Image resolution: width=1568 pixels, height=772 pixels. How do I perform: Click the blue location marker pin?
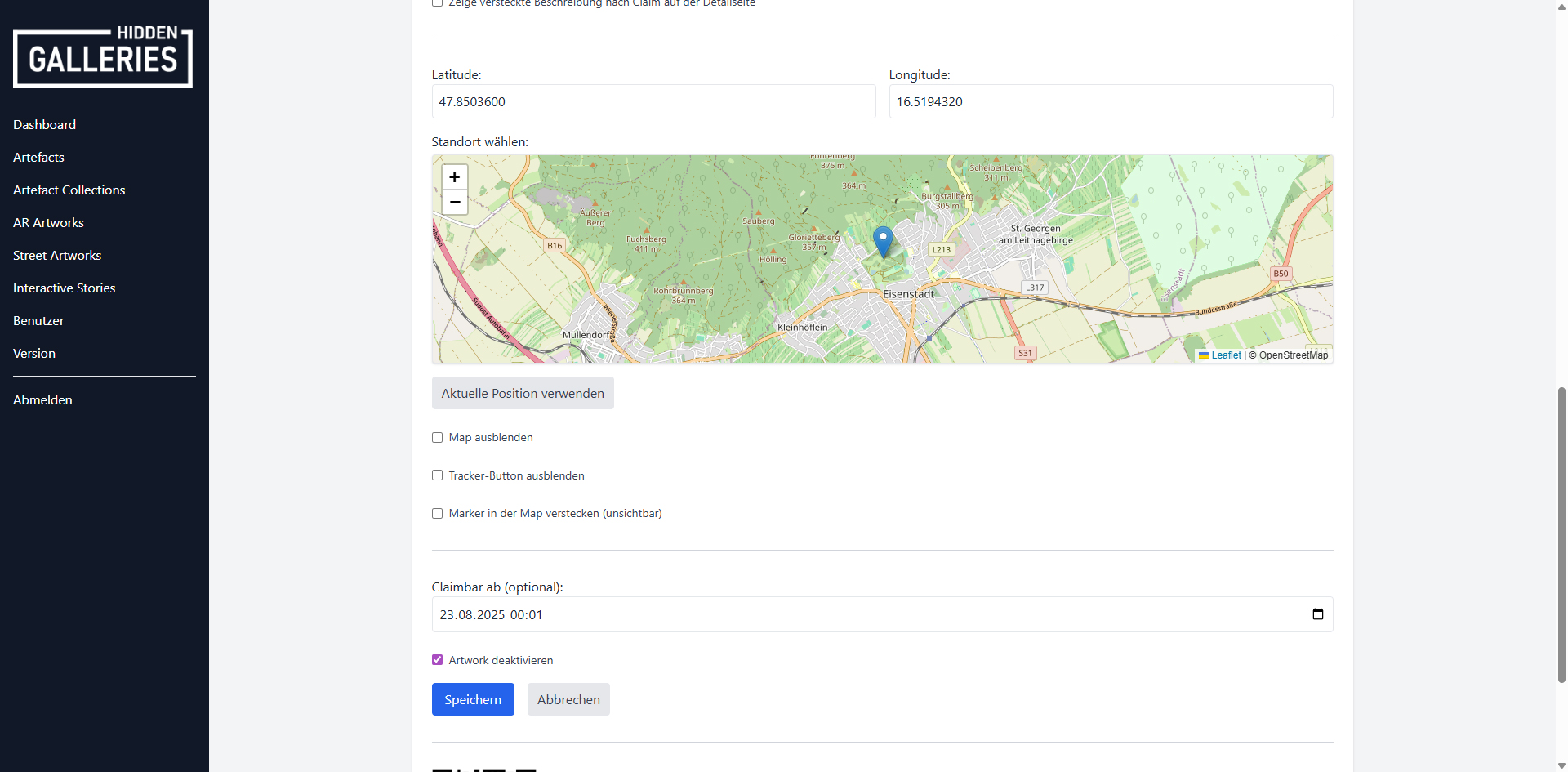tap(883, 241)
